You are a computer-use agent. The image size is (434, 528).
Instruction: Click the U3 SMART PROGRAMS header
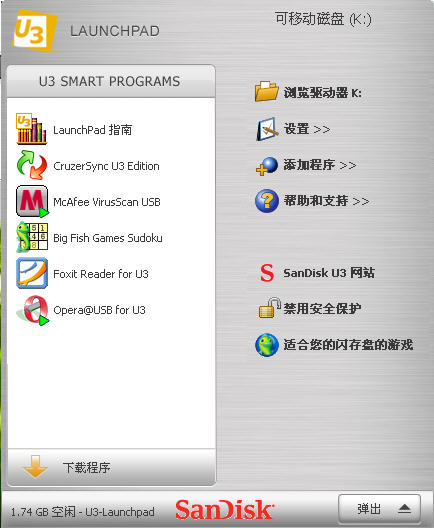(x=110, y=81)
